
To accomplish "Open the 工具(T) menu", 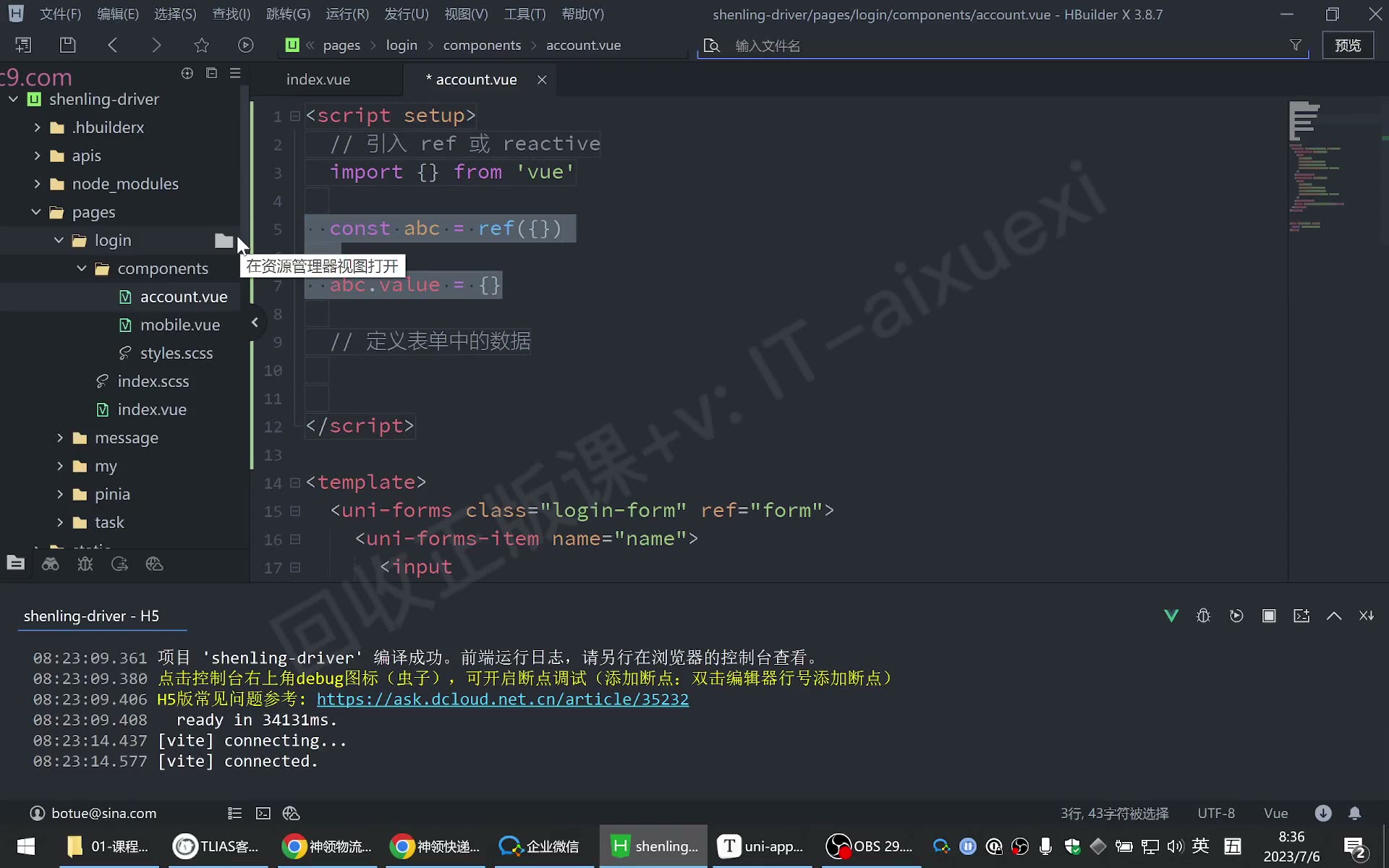I will (x=524, y=14).
